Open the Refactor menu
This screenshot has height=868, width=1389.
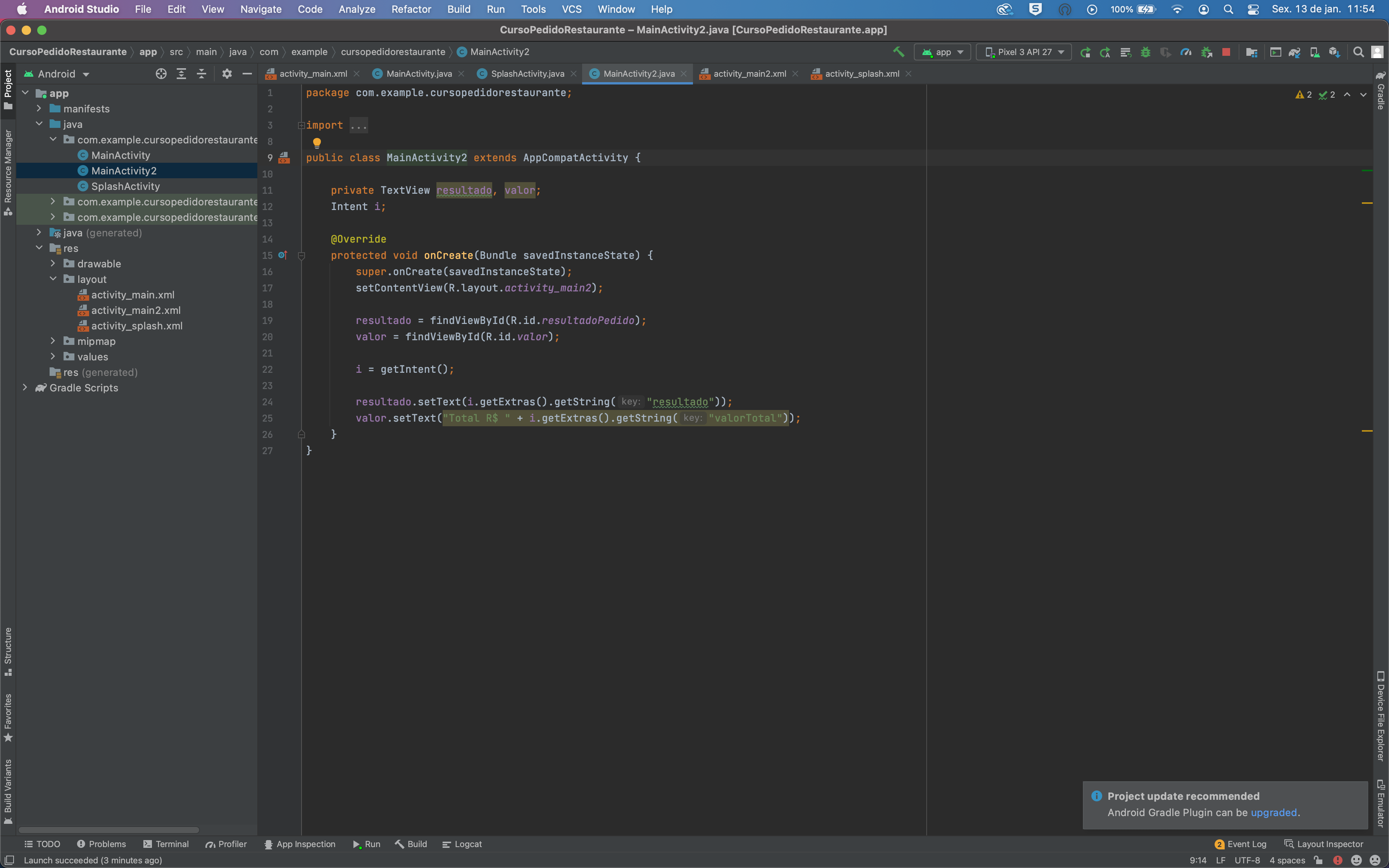click(x=410, y=9)
